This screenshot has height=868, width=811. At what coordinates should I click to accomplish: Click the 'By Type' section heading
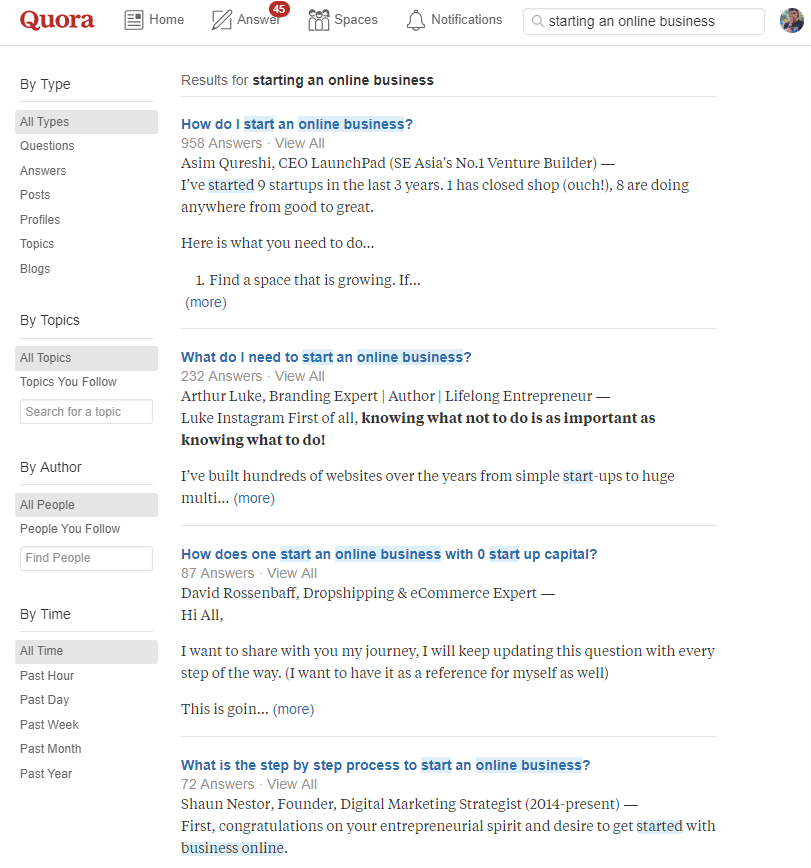[x=45, y=84]
